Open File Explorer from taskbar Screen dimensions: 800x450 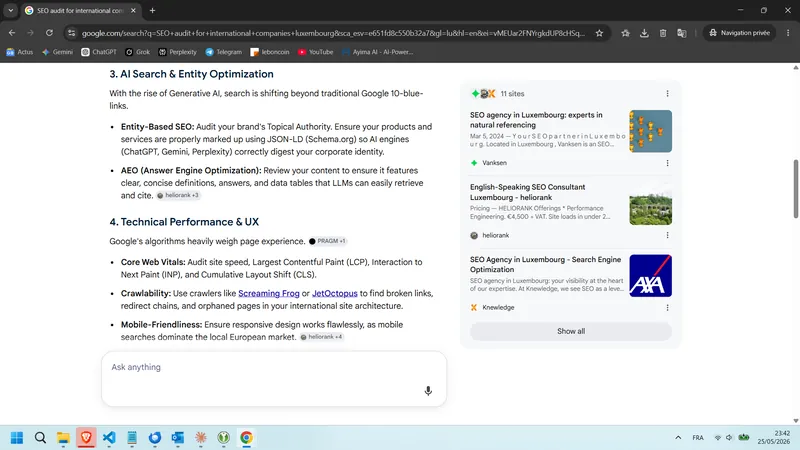coord(63,438)
